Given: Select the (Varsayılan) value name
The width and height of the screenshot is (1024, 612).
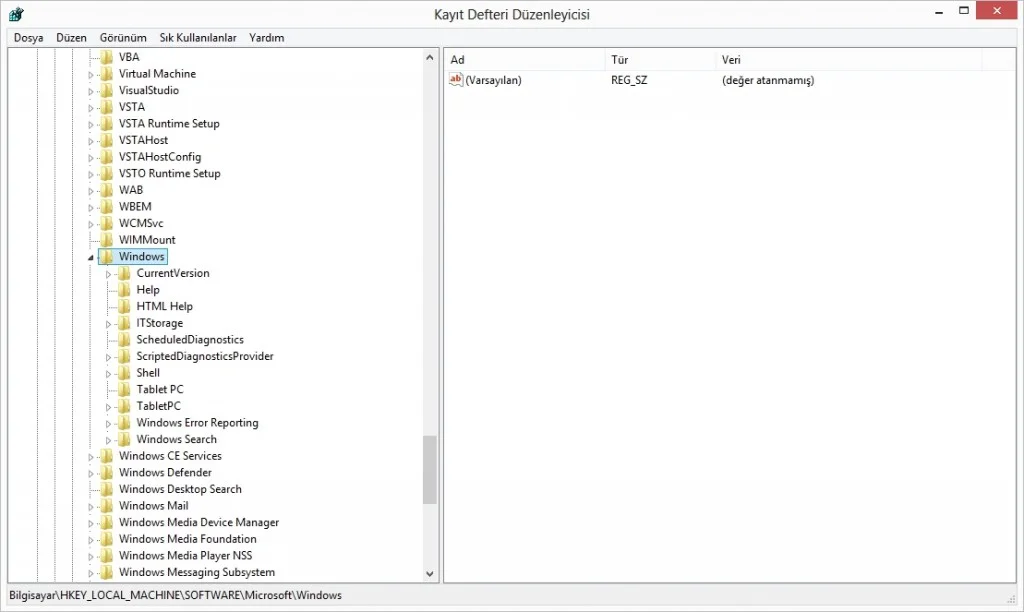Looking at the screenshot, I should tap(493, 80).
